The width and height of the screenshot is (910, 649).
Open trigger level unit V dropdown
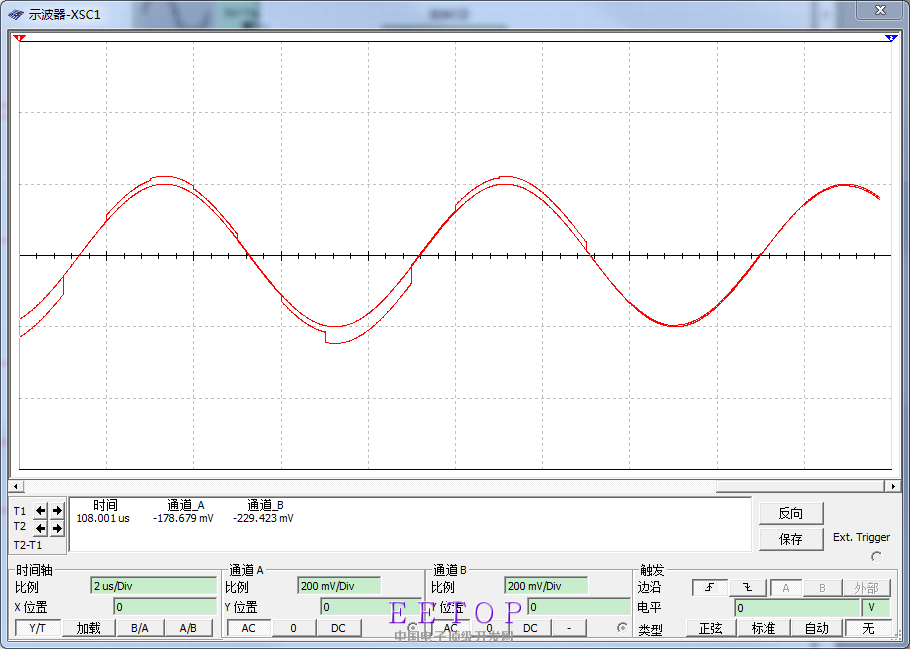coord(876,608)
